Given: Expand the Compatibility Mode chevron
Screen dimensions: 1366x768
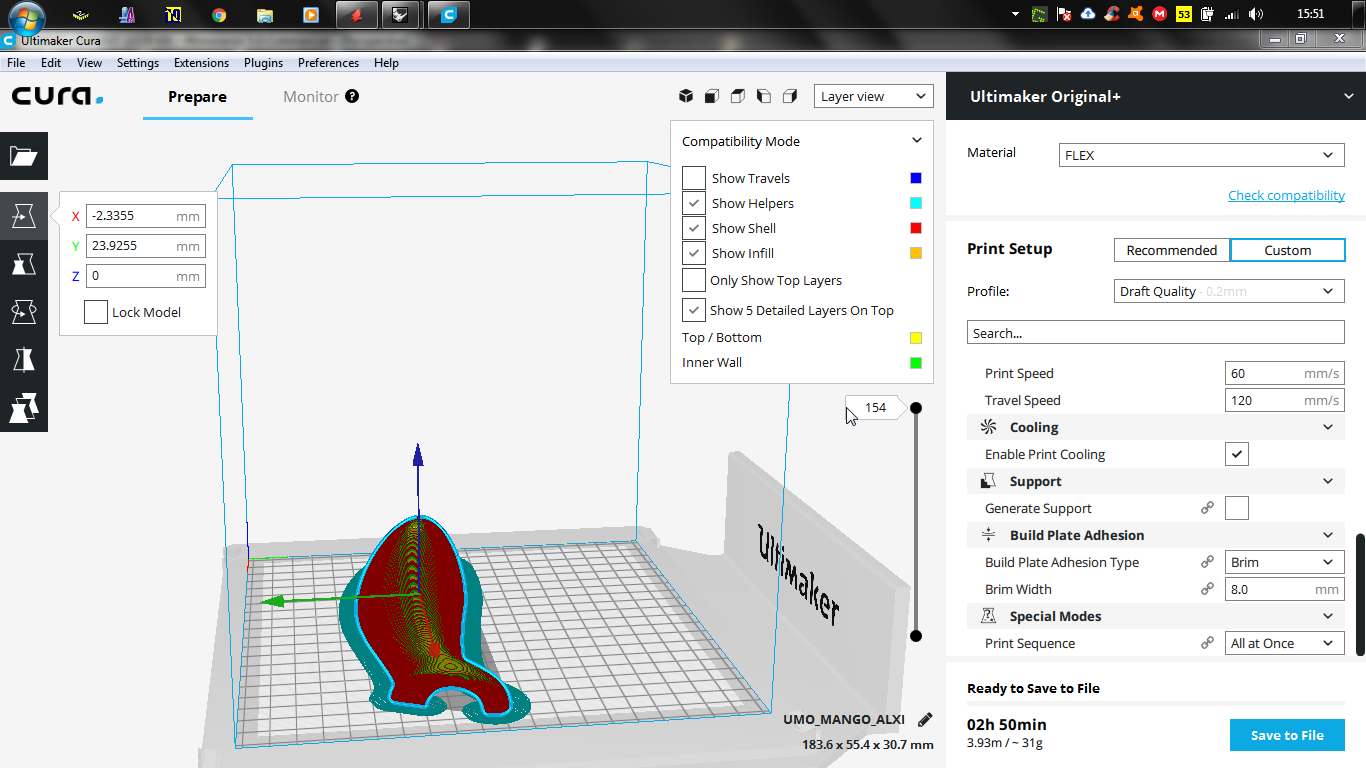Looking at the screenshot, I should click(916, 141).
